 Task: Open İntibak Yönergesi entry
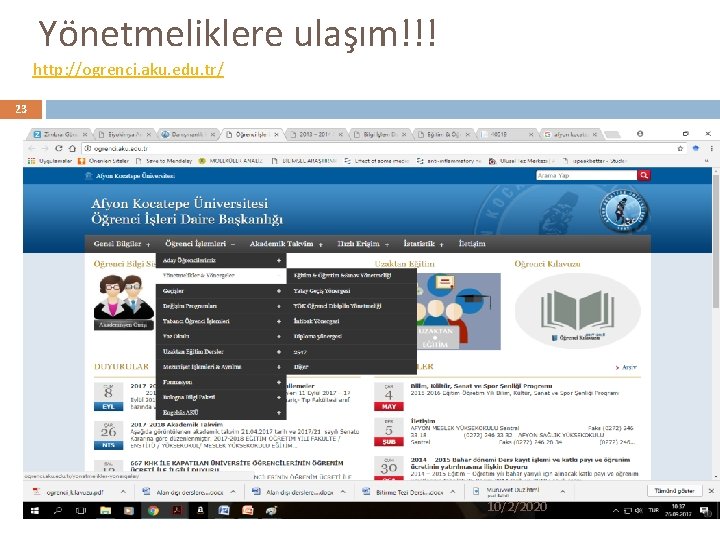tap(351, 321)
